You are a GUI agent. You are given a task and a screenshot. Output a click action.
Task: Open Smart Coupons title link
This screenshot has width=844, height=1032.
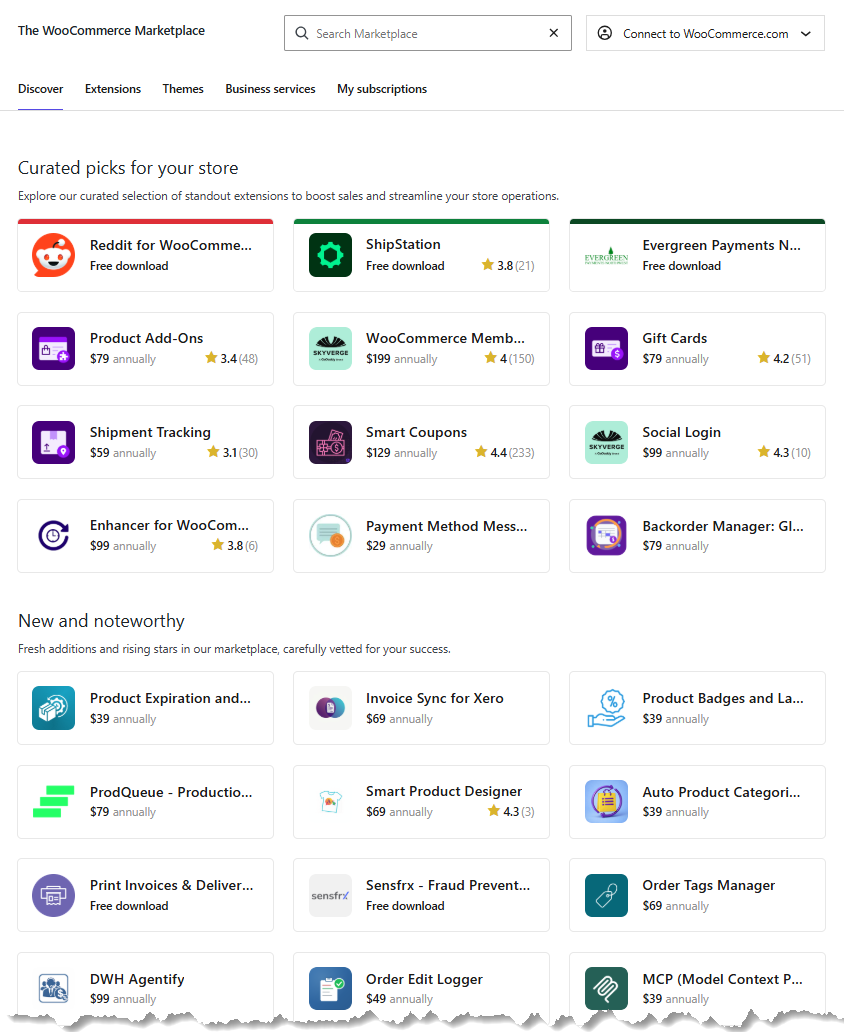[x=416, y=432]
